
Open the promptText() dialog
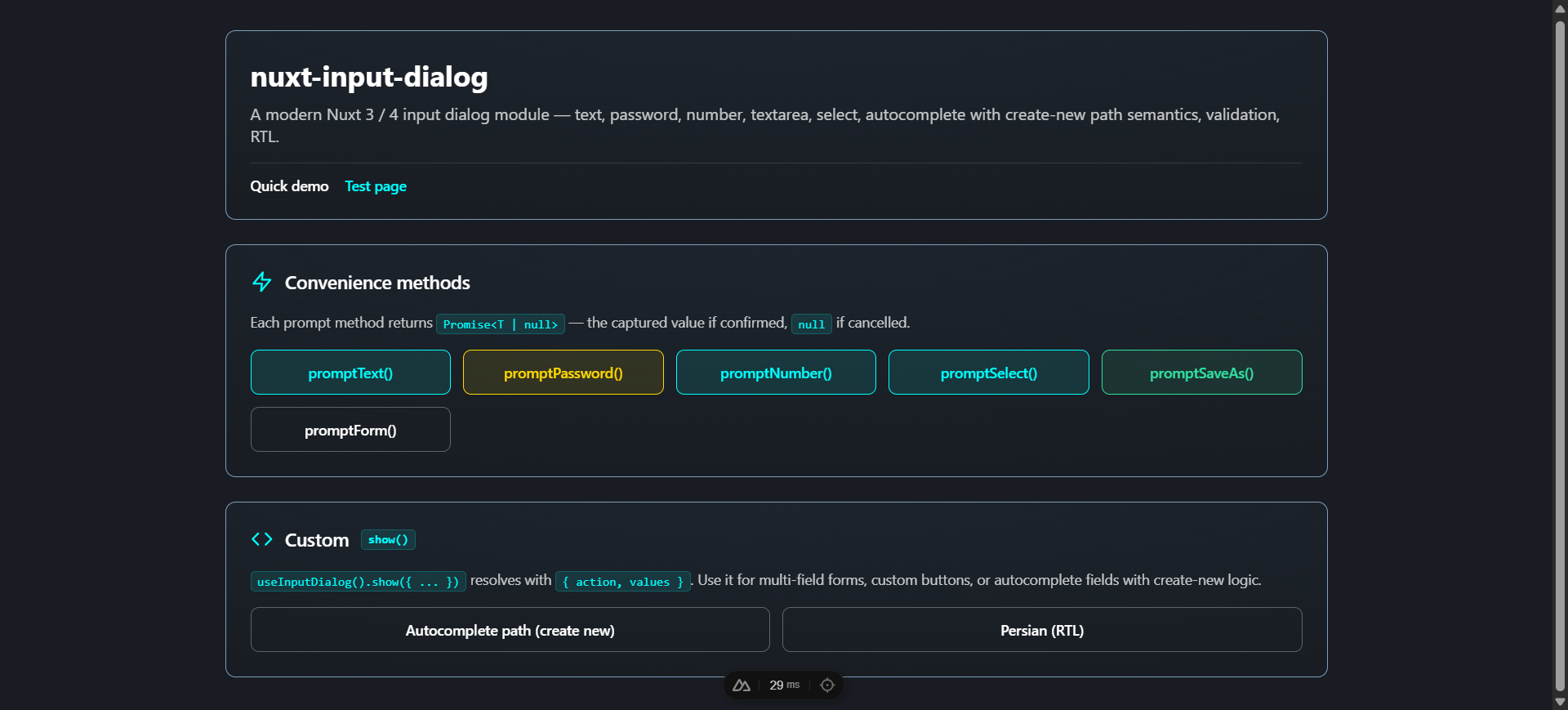click(x=350, y=373)
